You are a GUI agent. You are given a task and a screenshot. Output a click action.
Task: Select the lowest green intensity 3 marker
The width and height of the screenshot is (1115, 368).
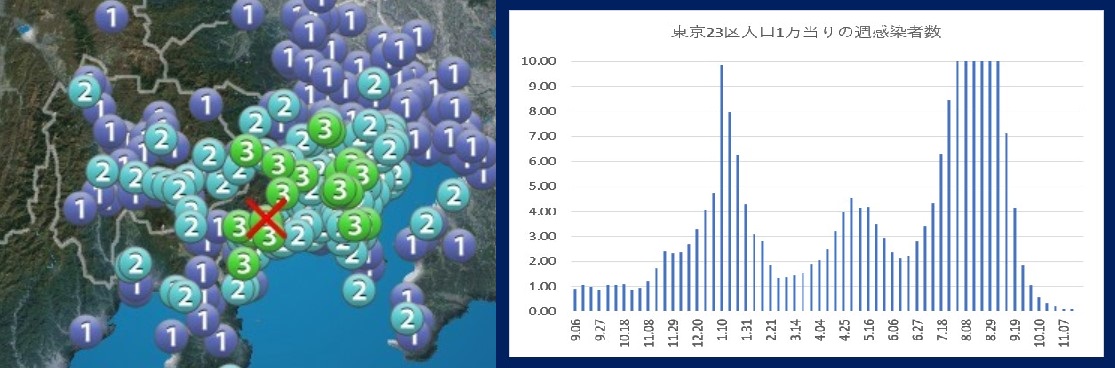[245, 264]
